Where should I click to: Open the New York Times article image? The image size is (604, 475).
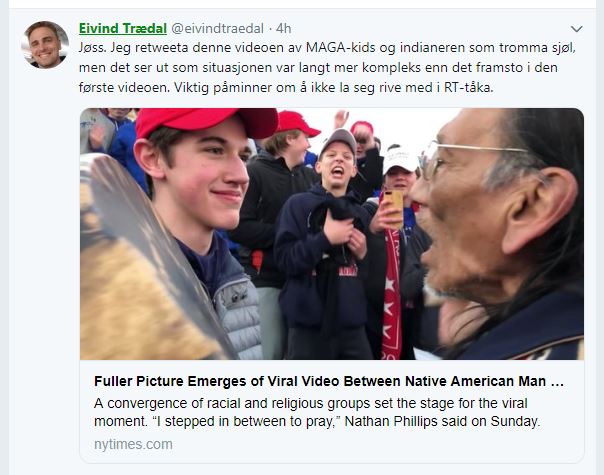tap(331, 233)
